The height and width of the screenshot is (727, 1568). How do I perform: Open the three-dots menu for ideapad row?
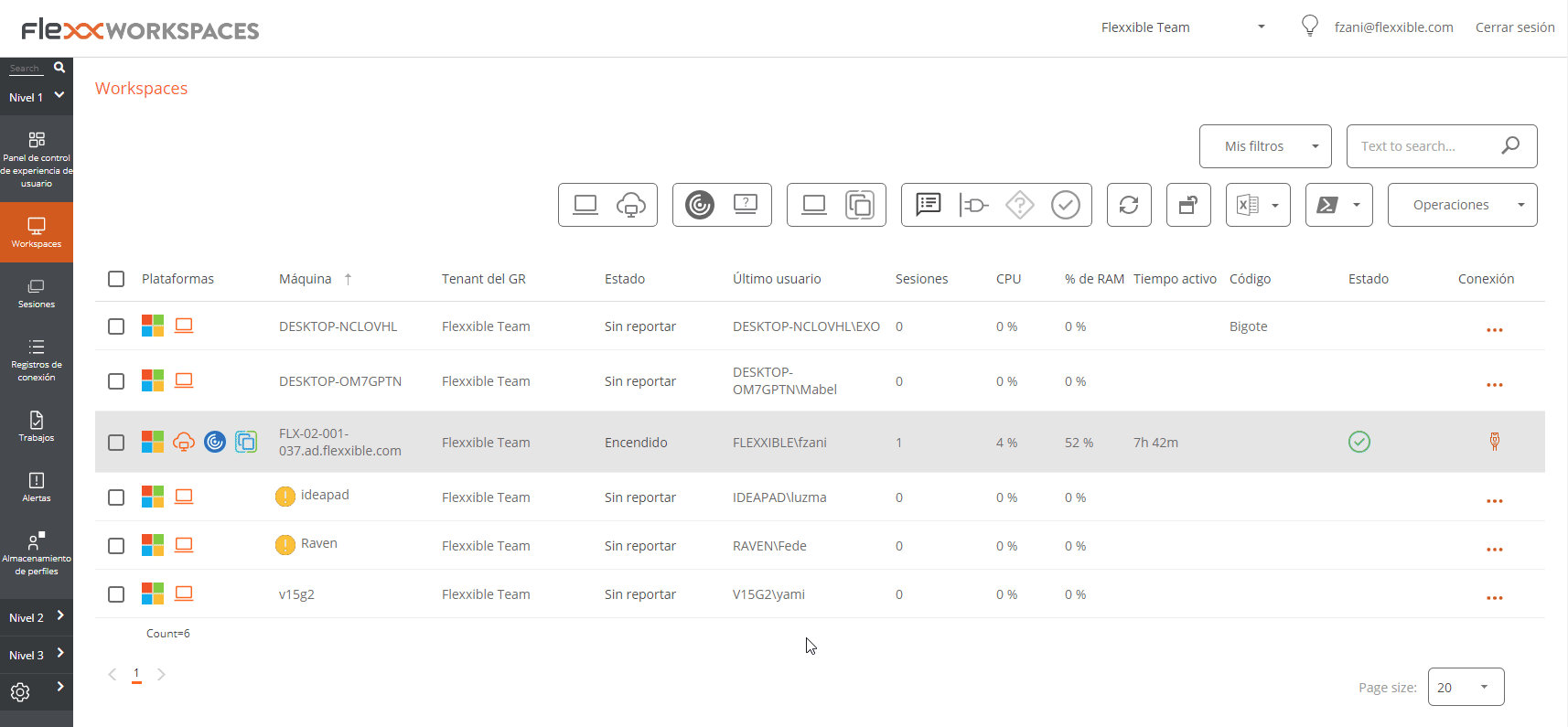(1494, 500)
